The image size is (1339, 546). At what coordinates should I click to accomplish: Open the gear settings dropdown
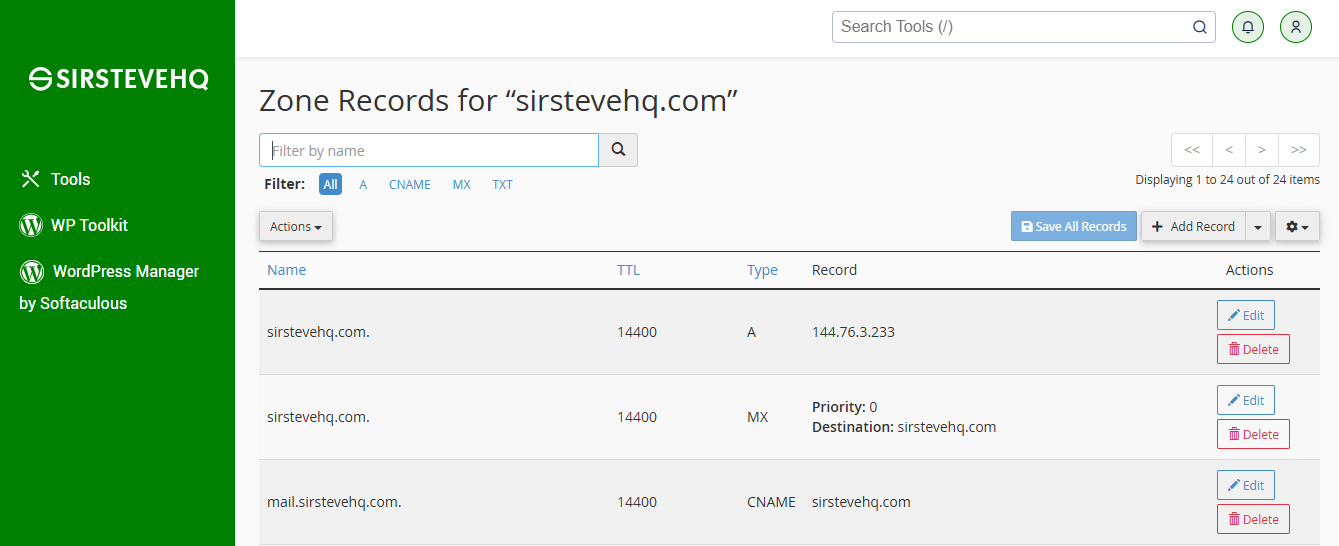click(x=1297, y=226)
